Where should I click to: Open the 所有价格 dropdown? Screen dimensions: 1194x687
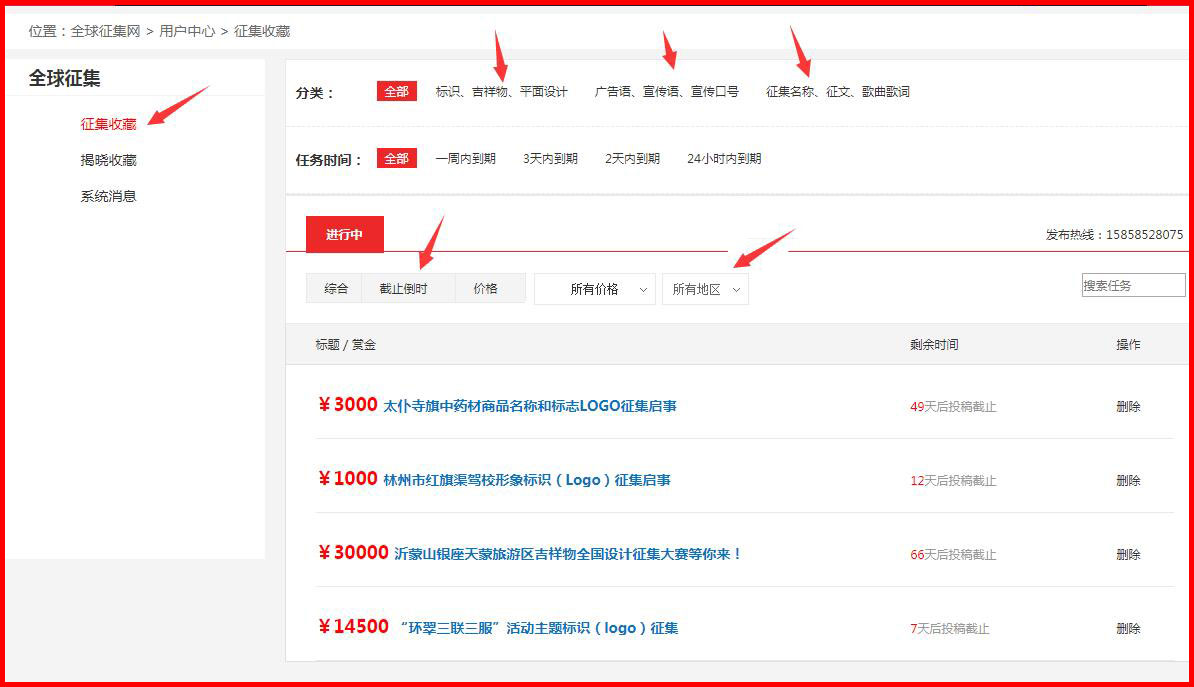click(x=595, y=289)
